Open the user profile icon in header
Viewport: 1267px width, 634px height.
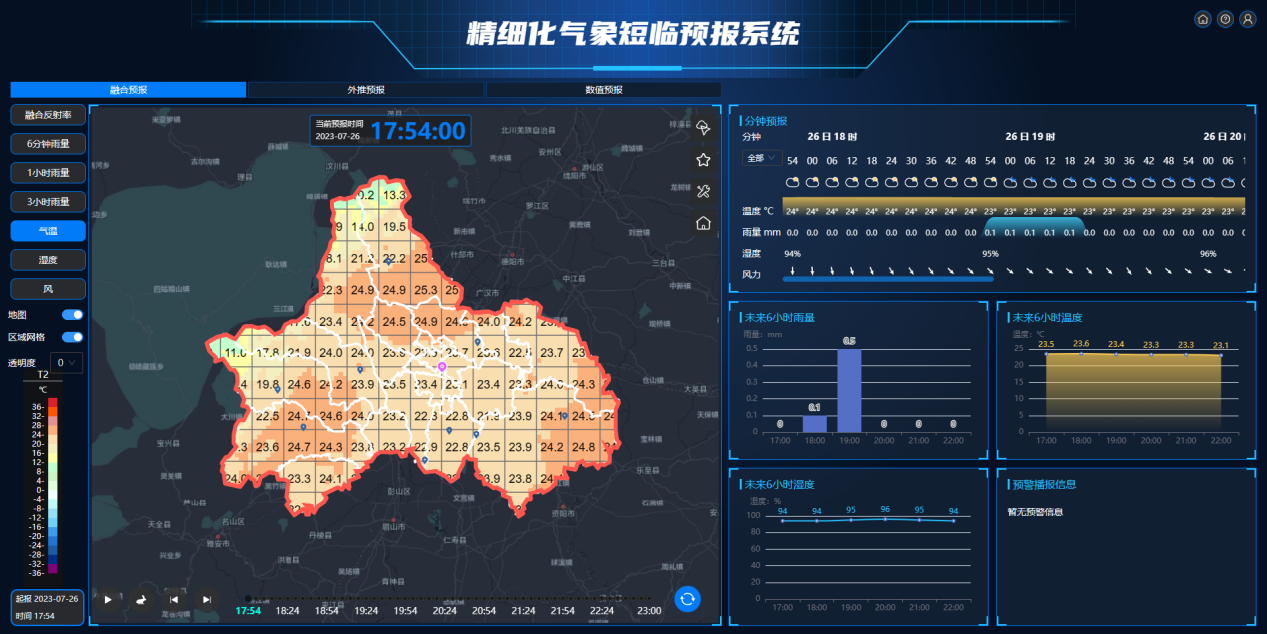1247,19
